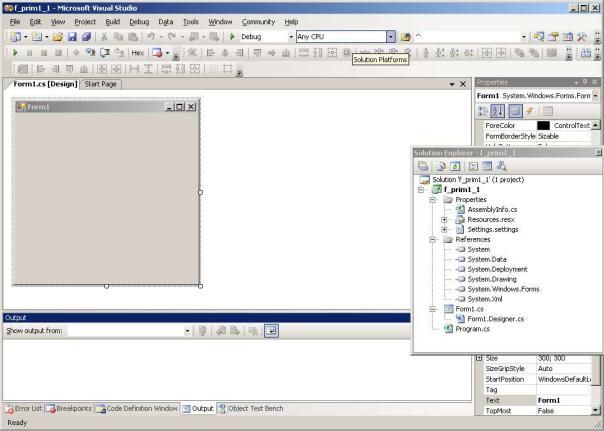
Task: Toggle word wrap in the Output window toolbar
Action: (271, 331)
